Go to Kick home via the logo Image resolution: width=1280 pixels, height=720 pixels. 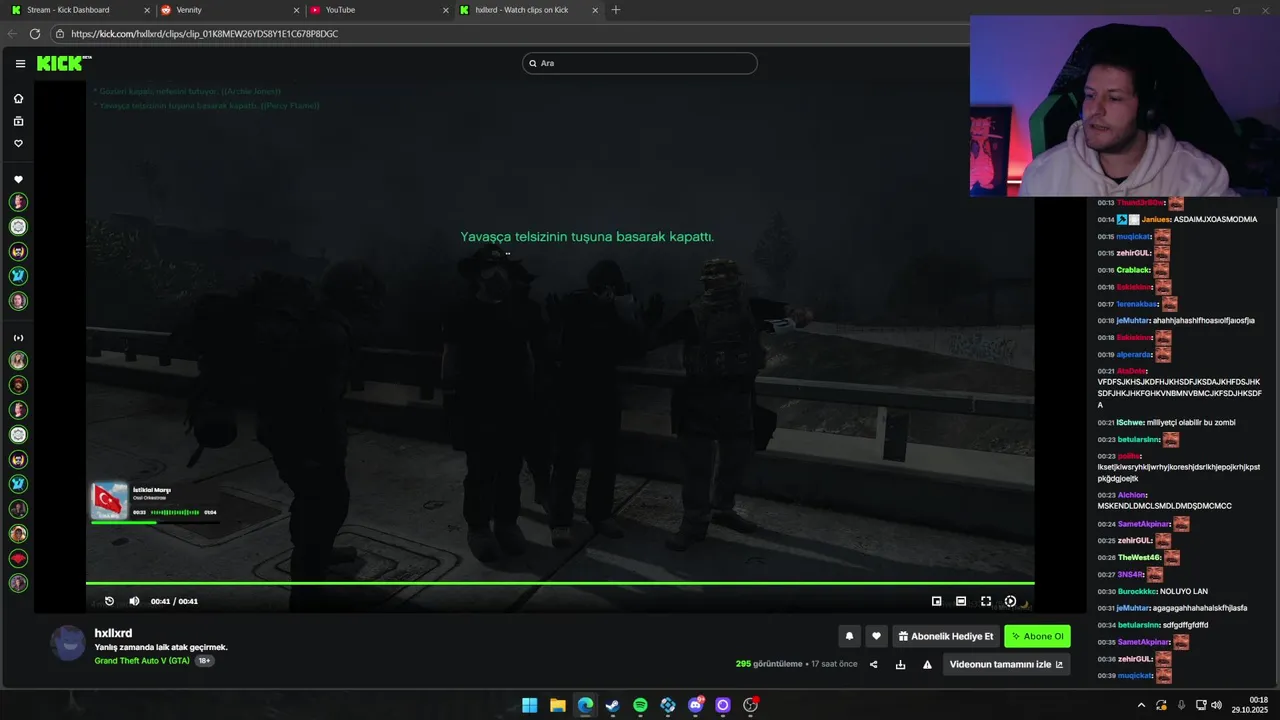[64, 63]
